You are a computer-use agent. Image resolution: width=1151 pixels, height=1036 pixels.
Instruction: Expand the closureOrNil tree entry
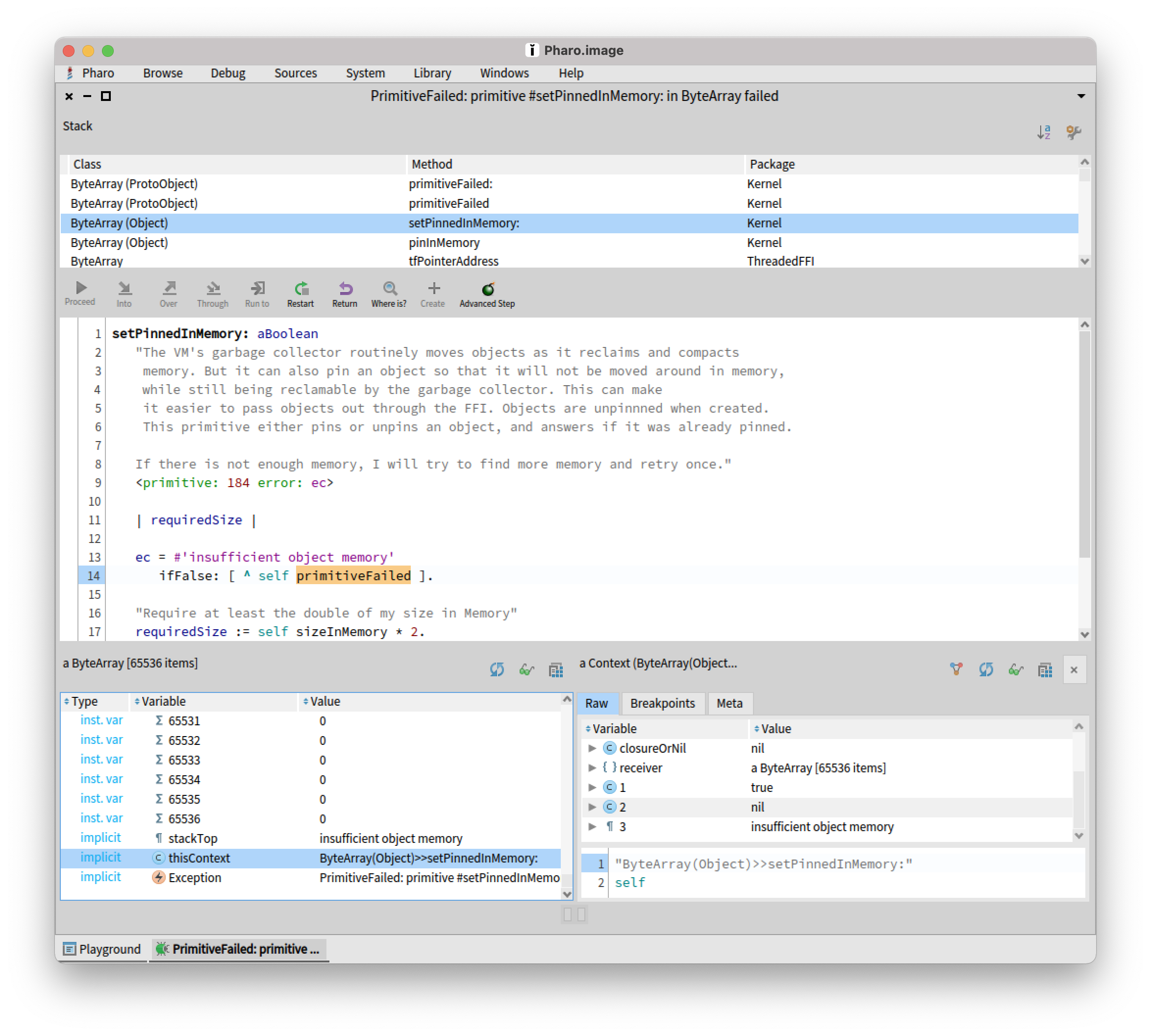[x=593, y=748]
